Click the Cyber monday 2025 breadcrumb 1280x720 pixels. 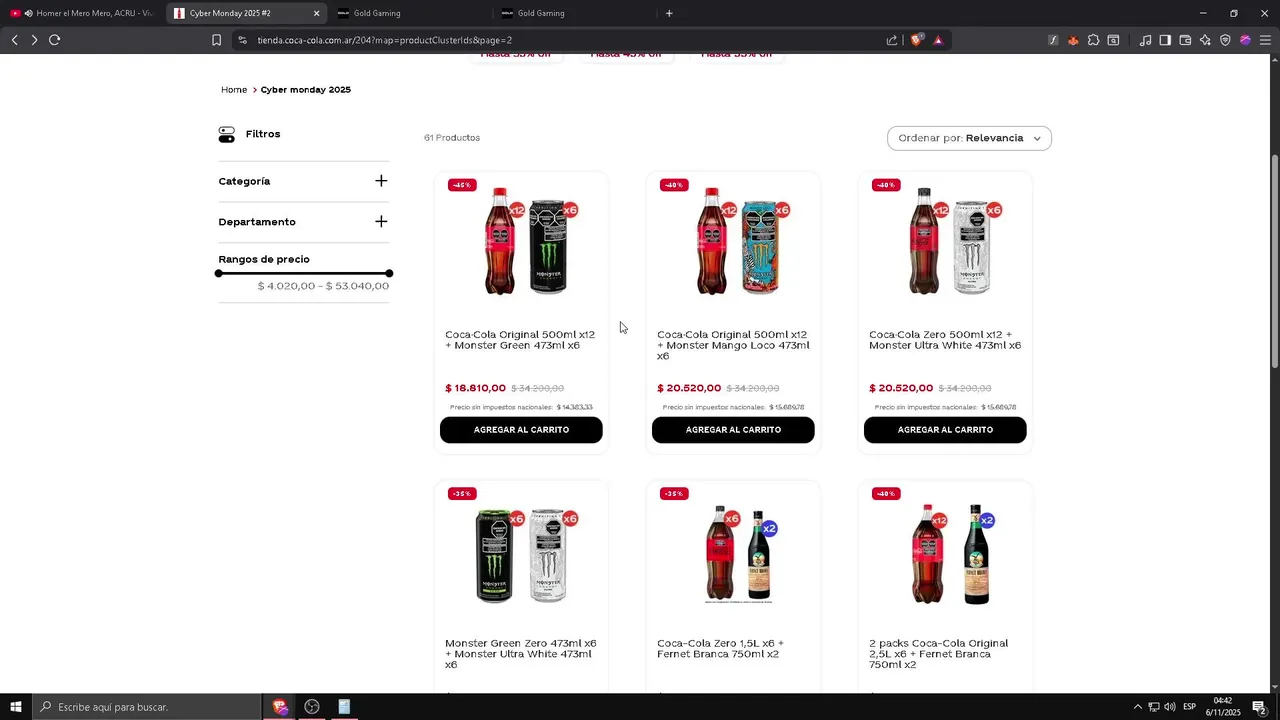tap(306, 90)
